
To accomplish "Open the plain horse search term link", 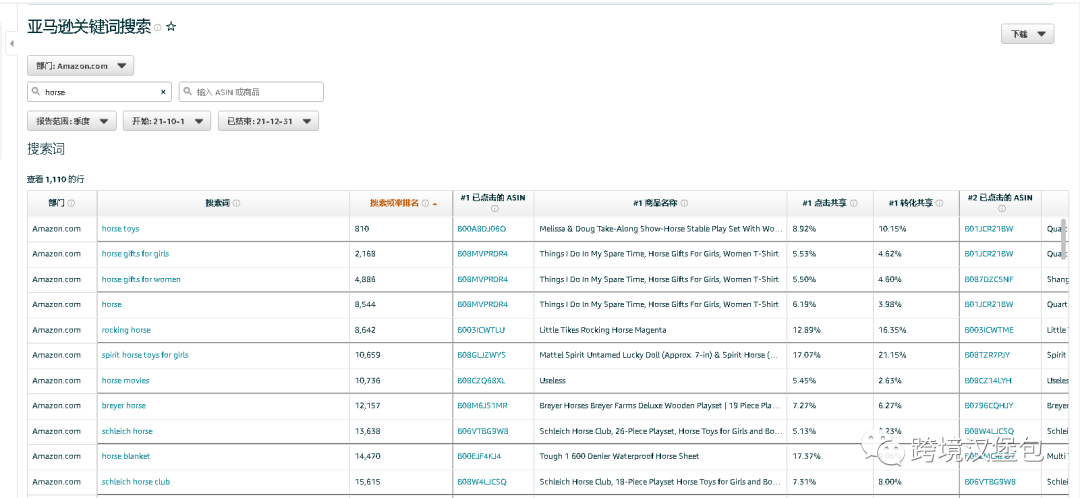I will 112,304.
